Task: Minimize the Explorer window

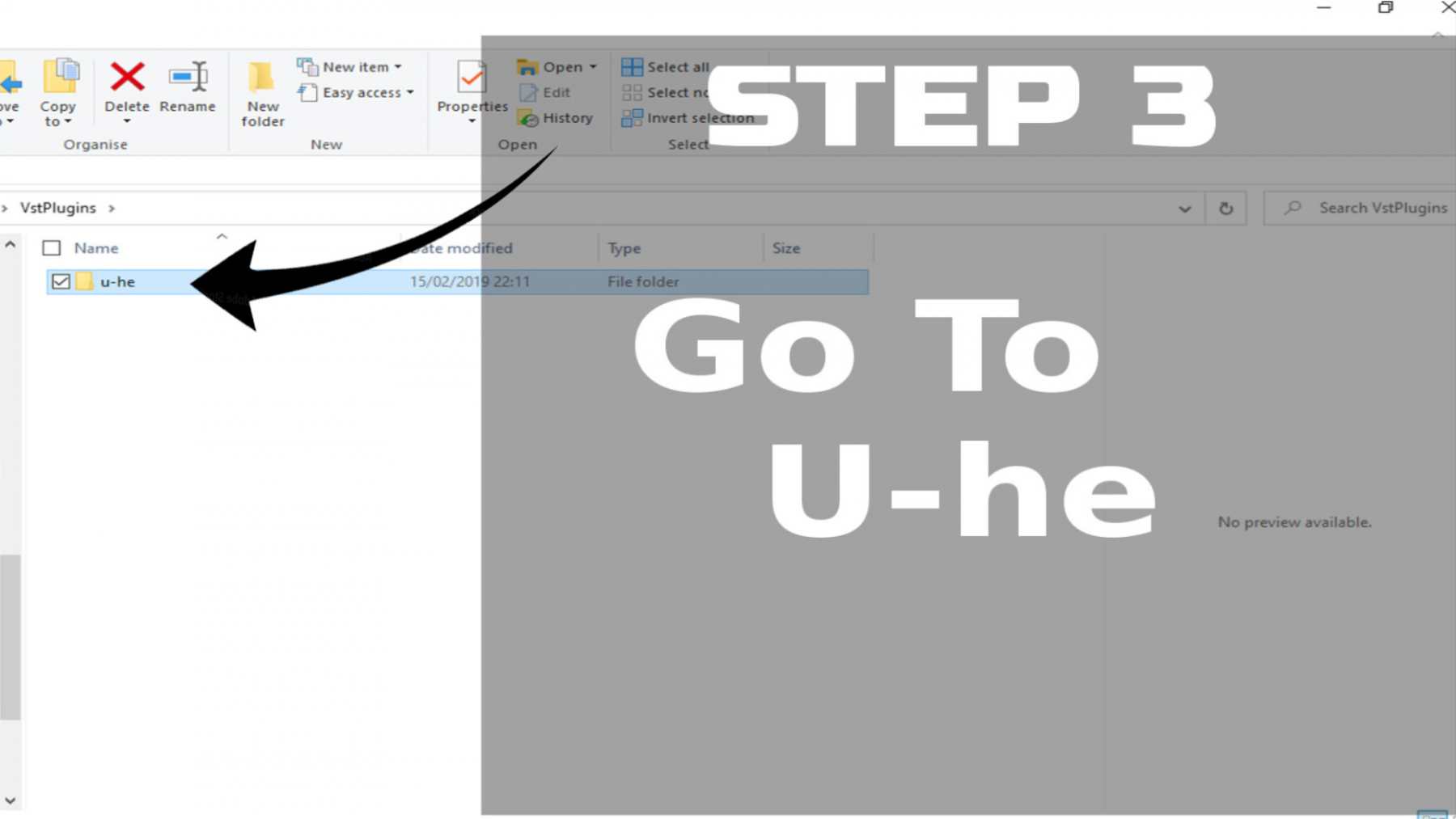Action: (x=1324, y=7)
